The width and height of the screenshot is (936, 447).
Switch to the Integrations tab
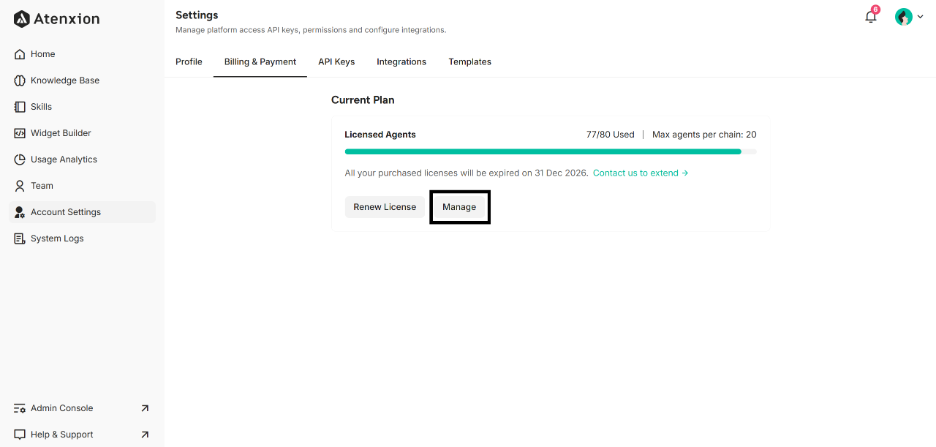[401, 62]
